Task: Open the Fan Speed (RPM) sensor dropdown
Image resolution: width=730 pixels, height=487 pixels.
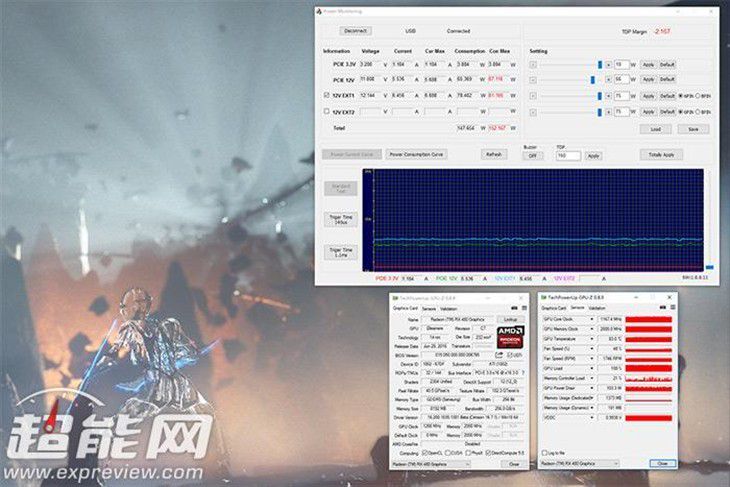Action: (592, 358)
